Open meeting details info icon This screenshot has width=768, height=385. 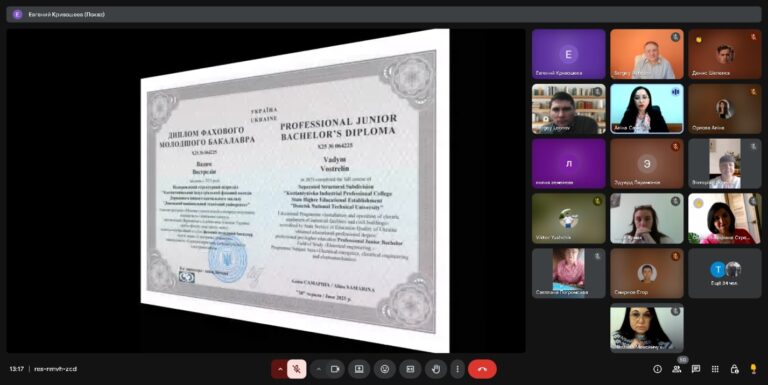(x=657, y=369)
